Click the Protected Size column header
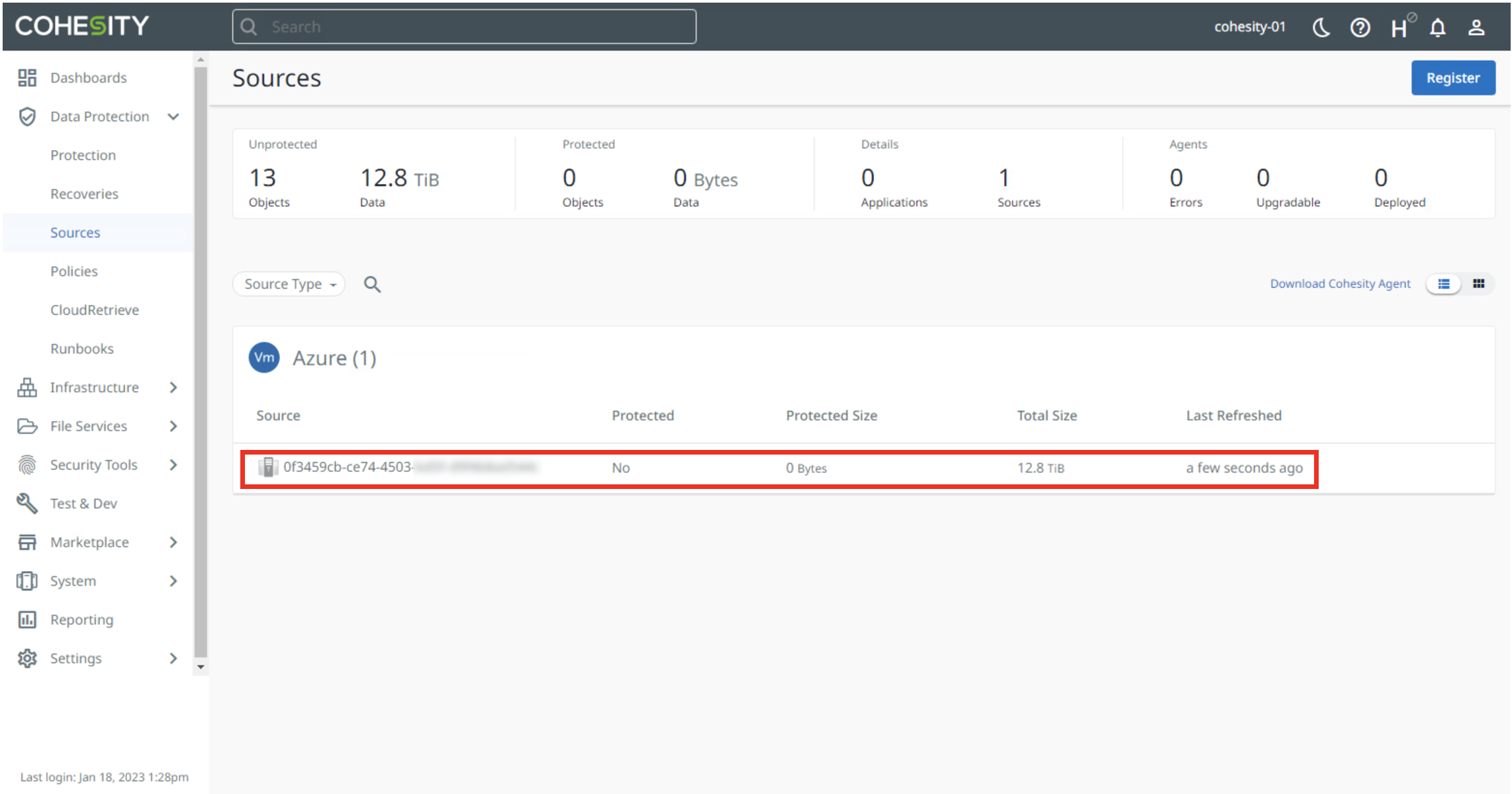The height and width of the screenshot is (794, 1512). [x=831, y=416]
